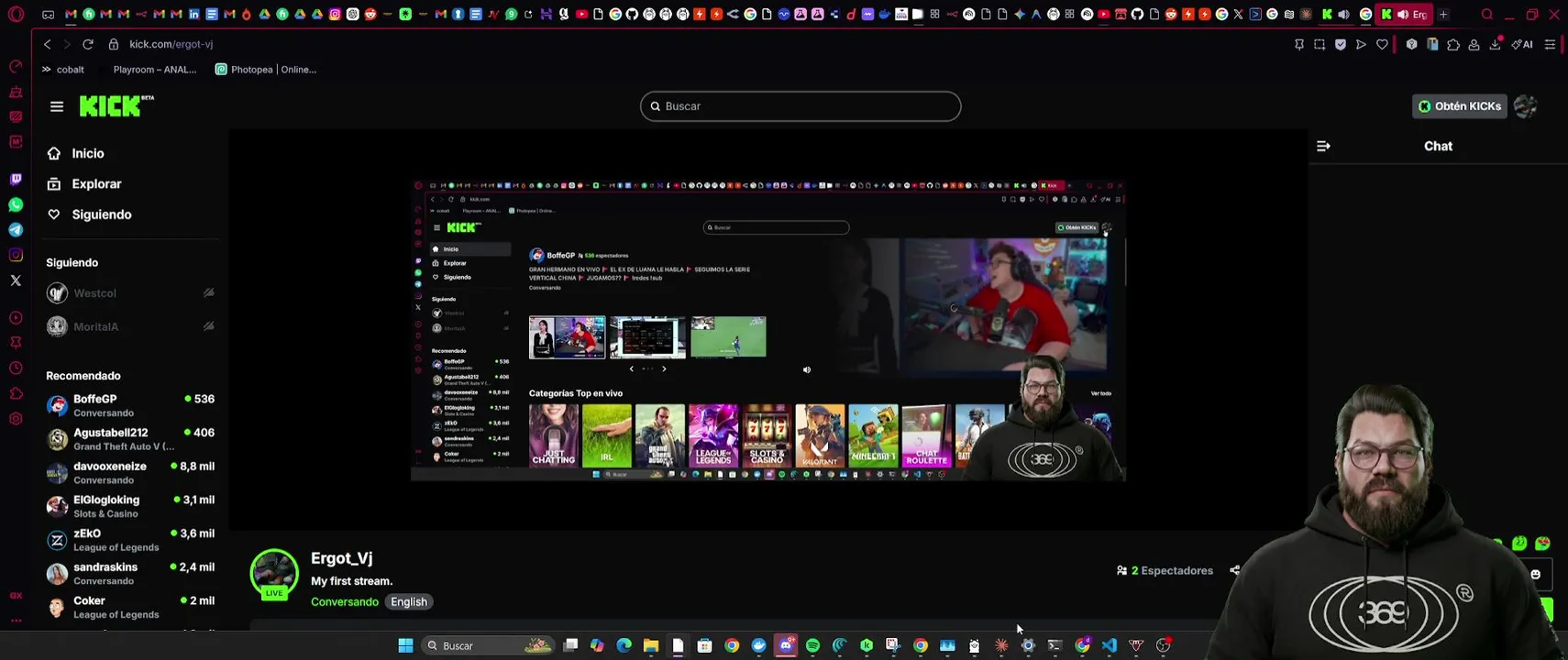Image resolution: width=1568 pixels, height=660 pixels.
Task: Open recommended channel Agustabell212
Action: coord(130,439)
